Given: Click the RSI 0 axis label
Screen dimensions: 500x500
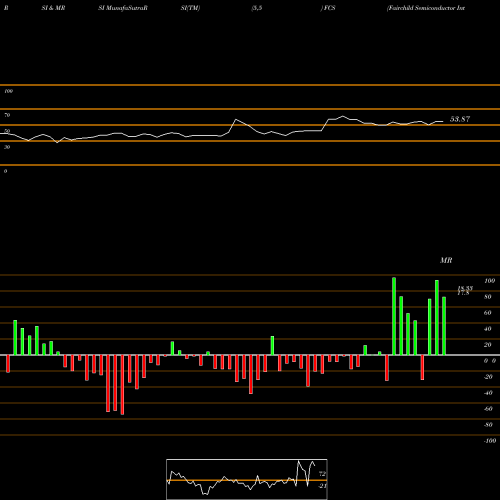Looking at the screenshot, I should click(5, 171).
